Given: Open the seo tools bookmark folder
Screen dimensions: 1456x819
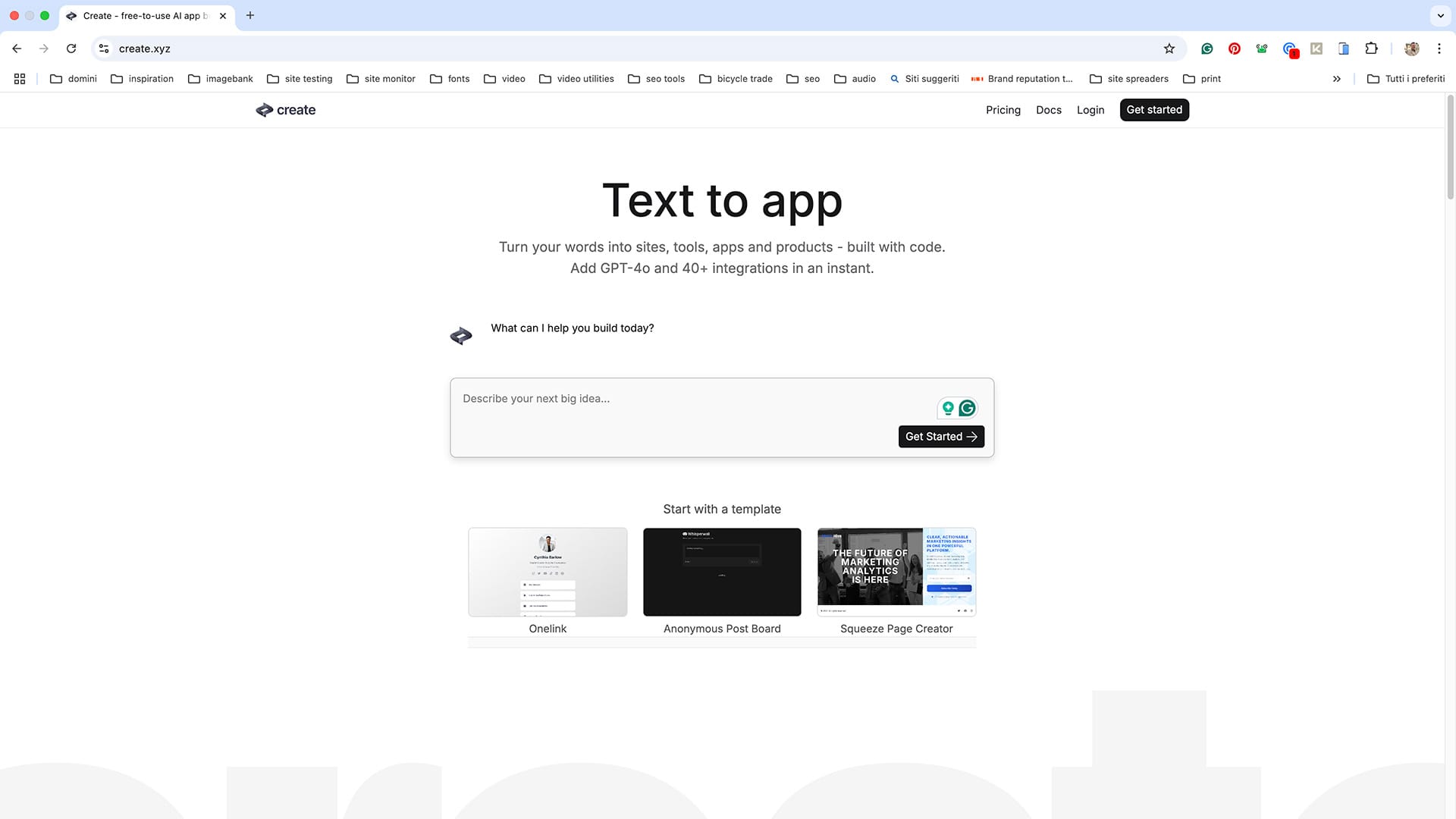Looking at the screenshot, I should pyautogui.click(x=656, y=78).
